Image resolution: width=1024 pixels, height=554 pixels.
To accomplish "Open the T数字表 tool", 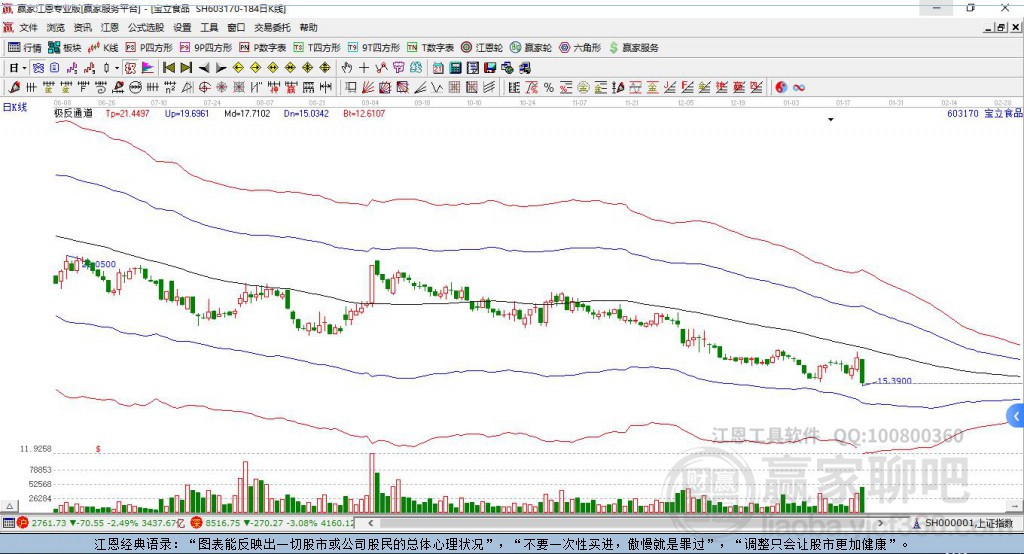I will coord(430,48).
